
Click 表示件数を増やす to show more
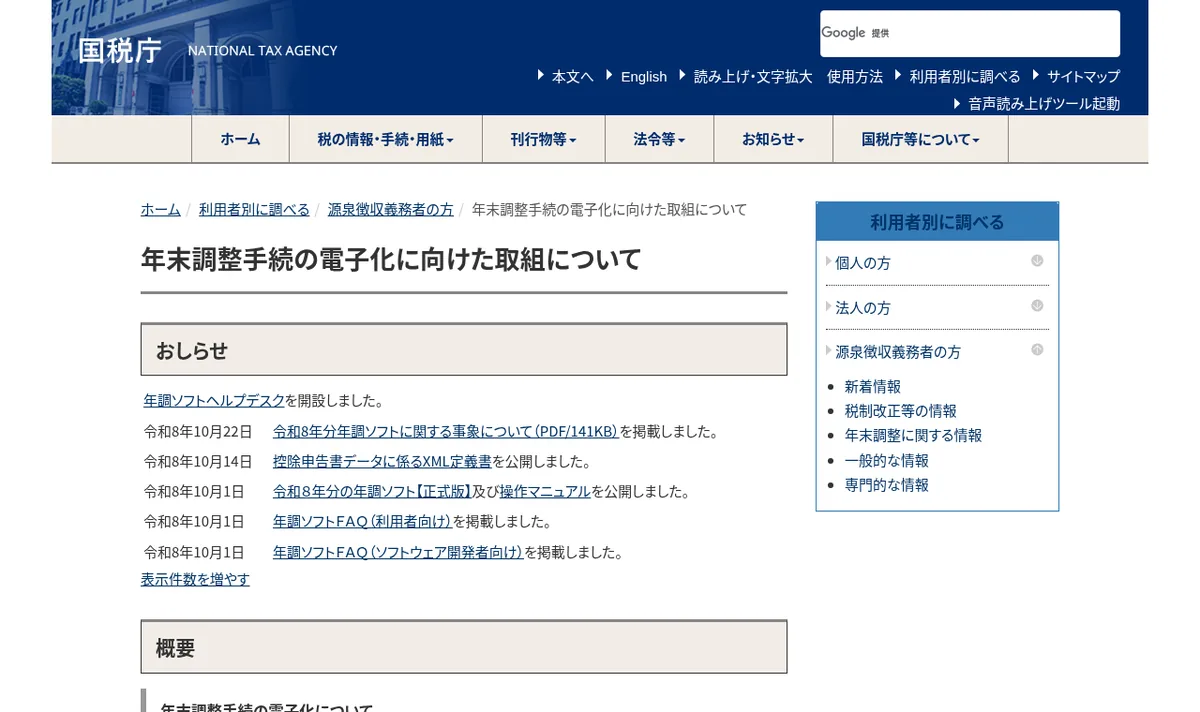195,579
